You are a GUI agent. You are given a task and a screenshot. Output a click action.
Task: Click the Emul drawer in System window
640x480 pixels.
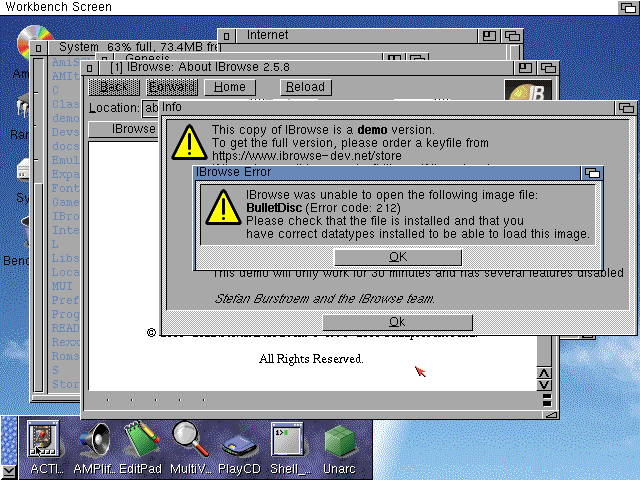(65, 160)
